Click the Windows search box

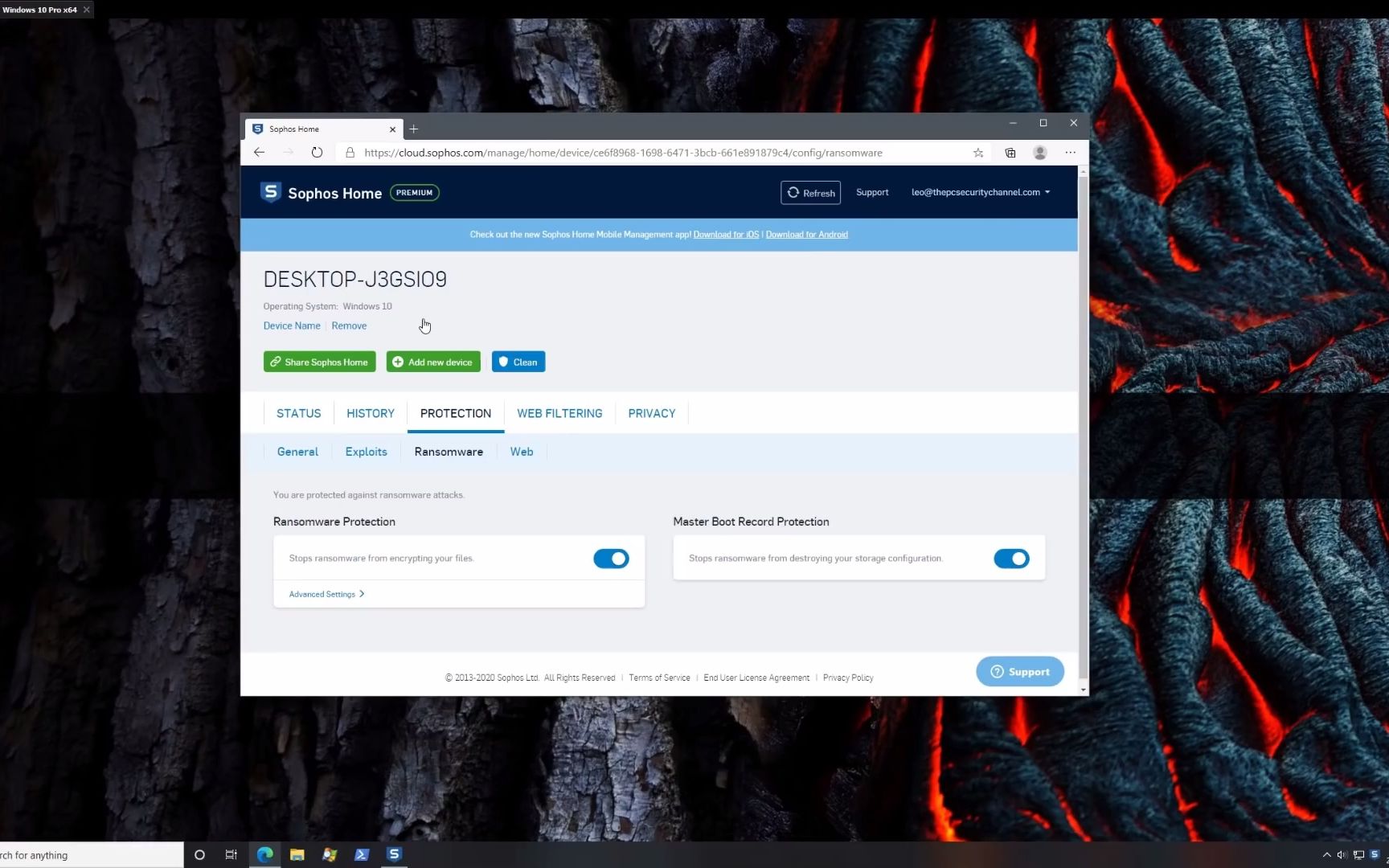point(92,854)
